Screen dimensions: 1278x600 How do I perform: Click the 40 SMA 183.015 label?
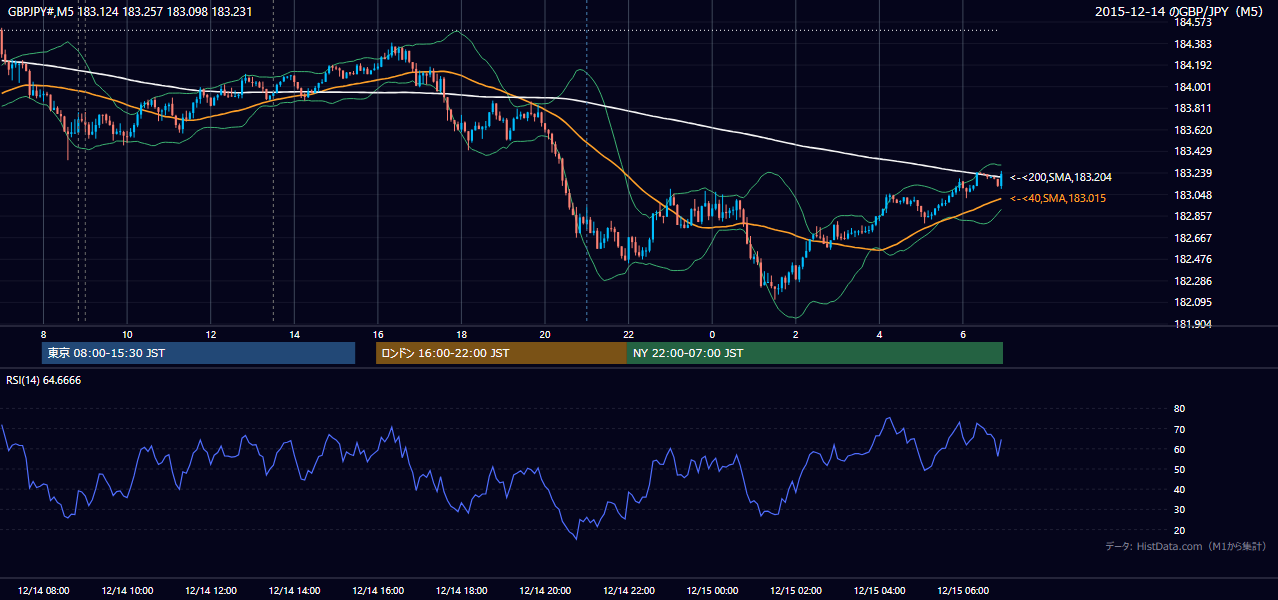(x=1058, y=198)
